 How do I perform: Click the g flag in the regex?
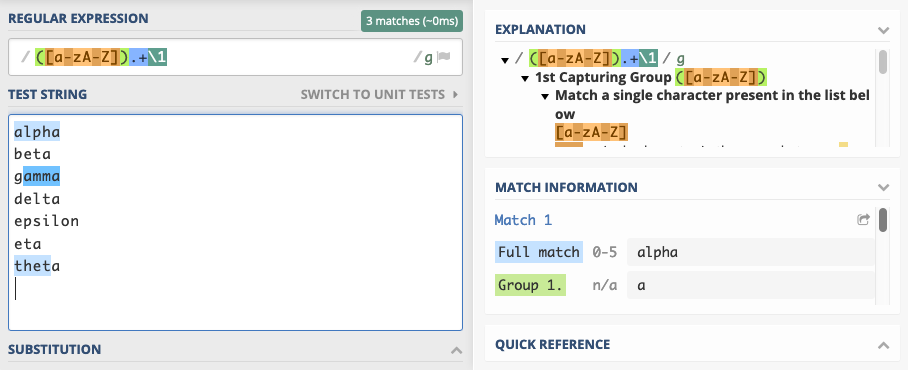(429, 57)
